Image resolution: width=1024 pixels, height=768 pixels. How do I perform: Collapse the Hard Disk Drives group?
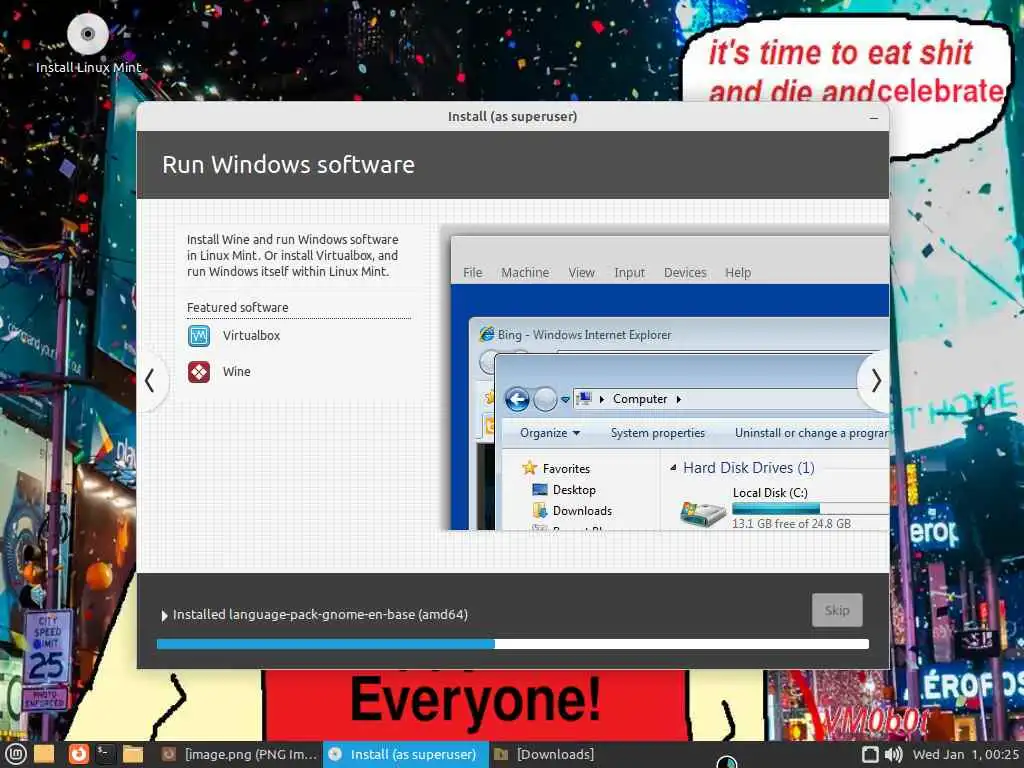pyautogui.click(x=673, y=468)
